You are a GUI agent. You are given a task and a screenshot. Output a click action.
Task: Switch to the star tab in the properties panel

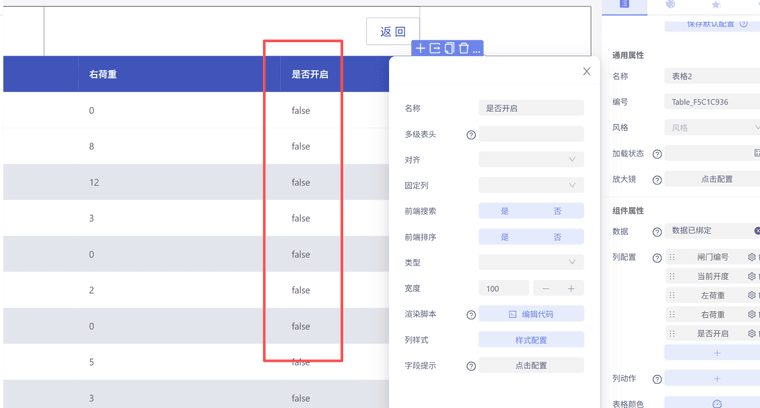(716, 5)
